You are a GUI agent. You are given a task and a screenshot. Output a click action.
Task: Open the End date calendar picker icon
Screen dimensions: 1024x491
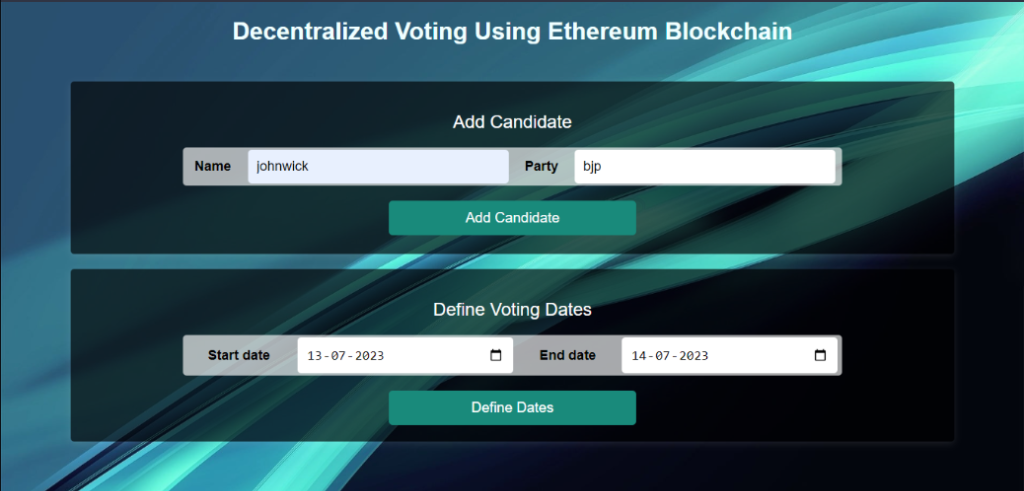(x=820, y=355)
